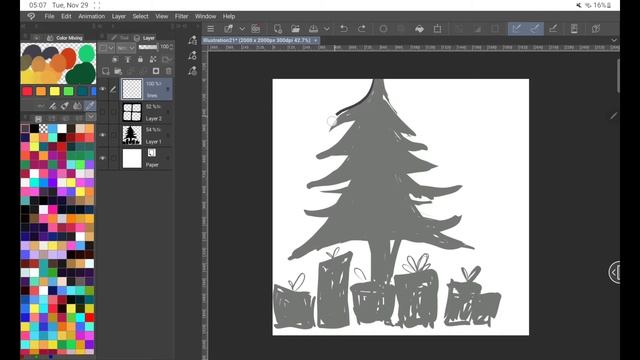Click the clear layer circle icon
Viewport: 640px width, 360px height.
[x=383, y=29]
